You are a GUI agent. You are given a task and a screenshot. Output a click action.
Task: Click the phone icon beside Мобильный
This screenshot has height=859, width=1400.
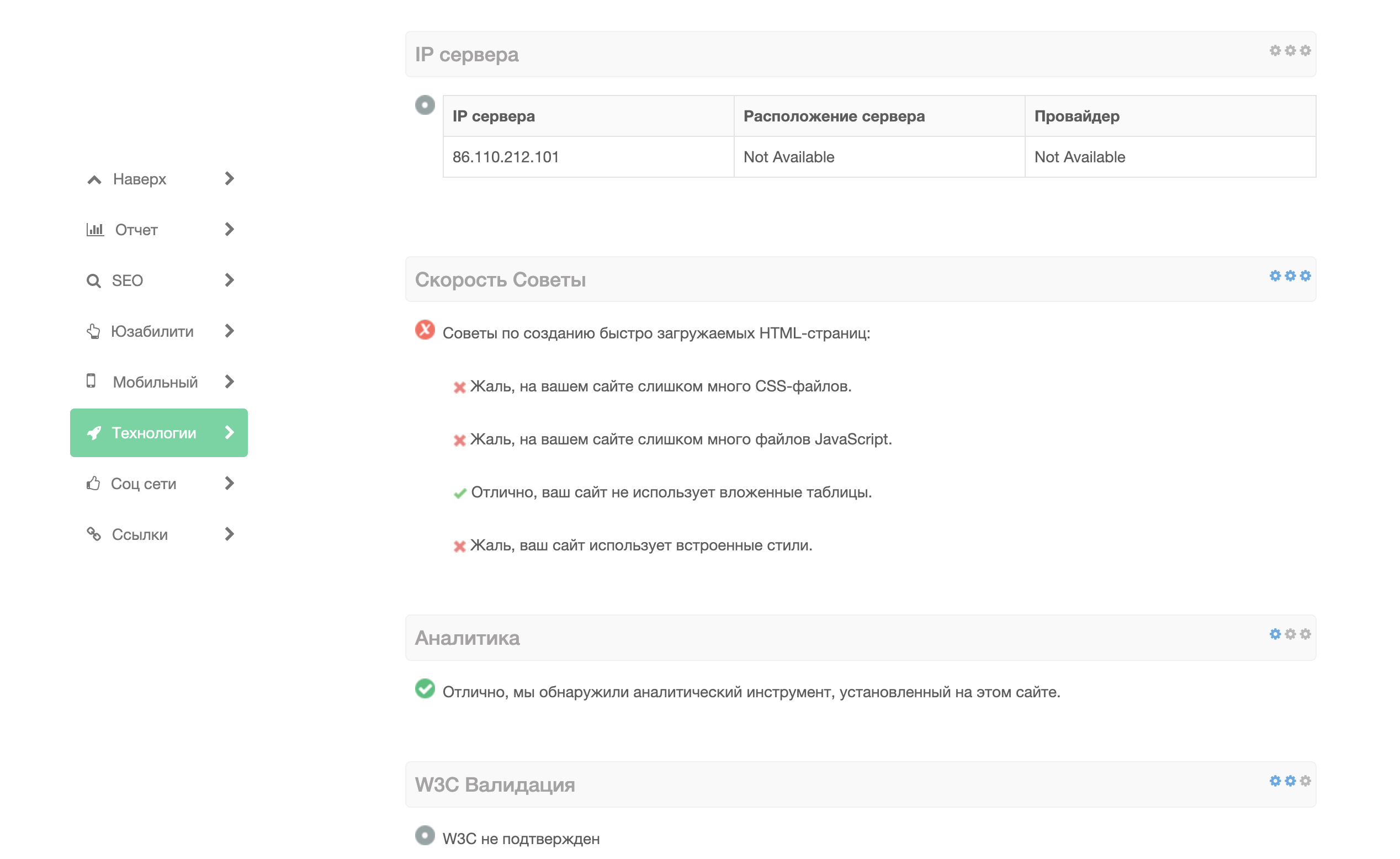91,381
